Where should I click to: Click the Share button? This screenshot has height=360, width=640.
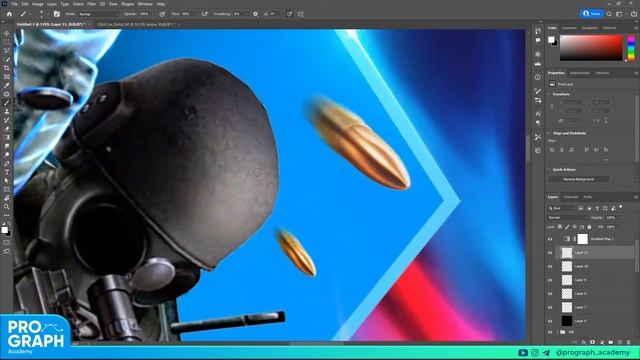(592, 13)
